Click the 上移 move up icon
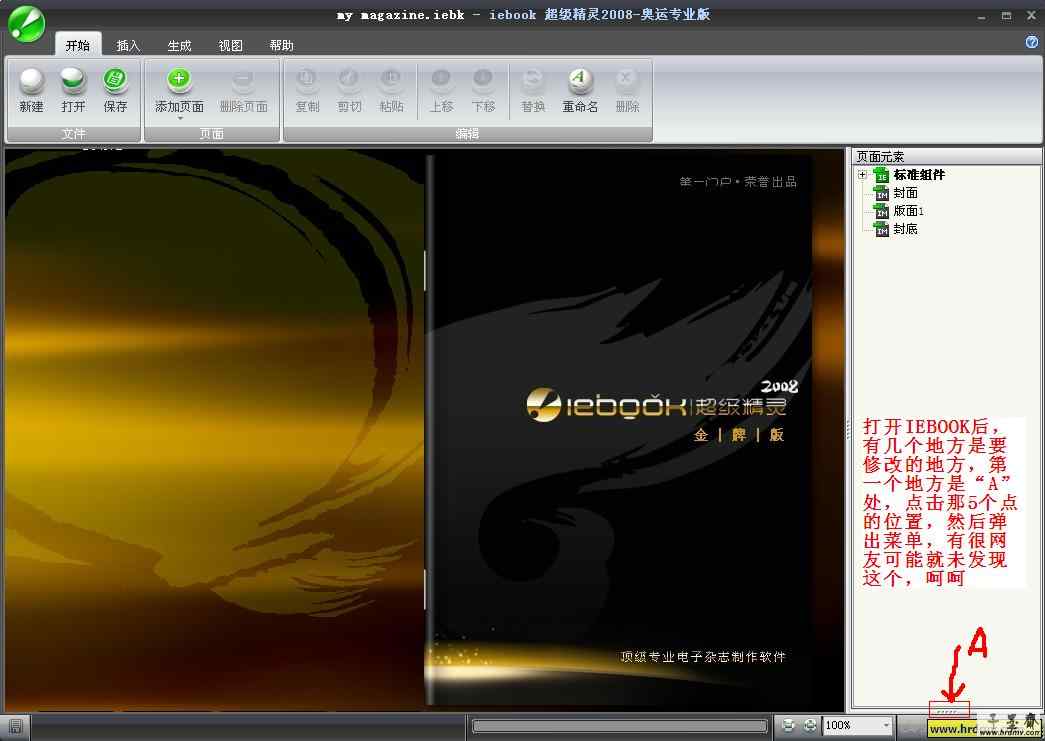 click(x=441, y=79)
